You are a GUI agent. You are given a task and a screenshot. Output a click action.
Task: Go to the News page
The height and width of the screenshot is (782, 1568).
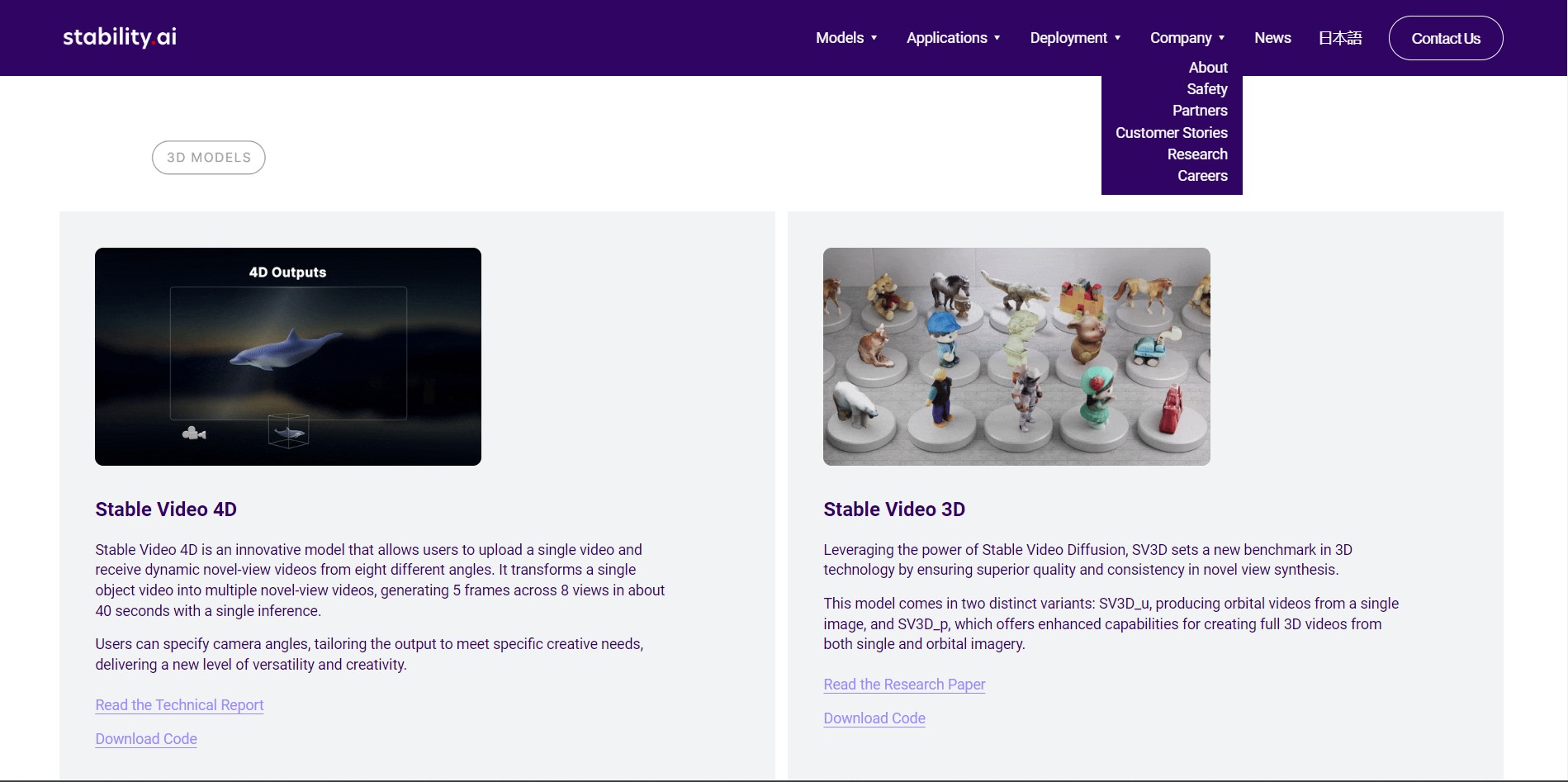coord(1272,38)
